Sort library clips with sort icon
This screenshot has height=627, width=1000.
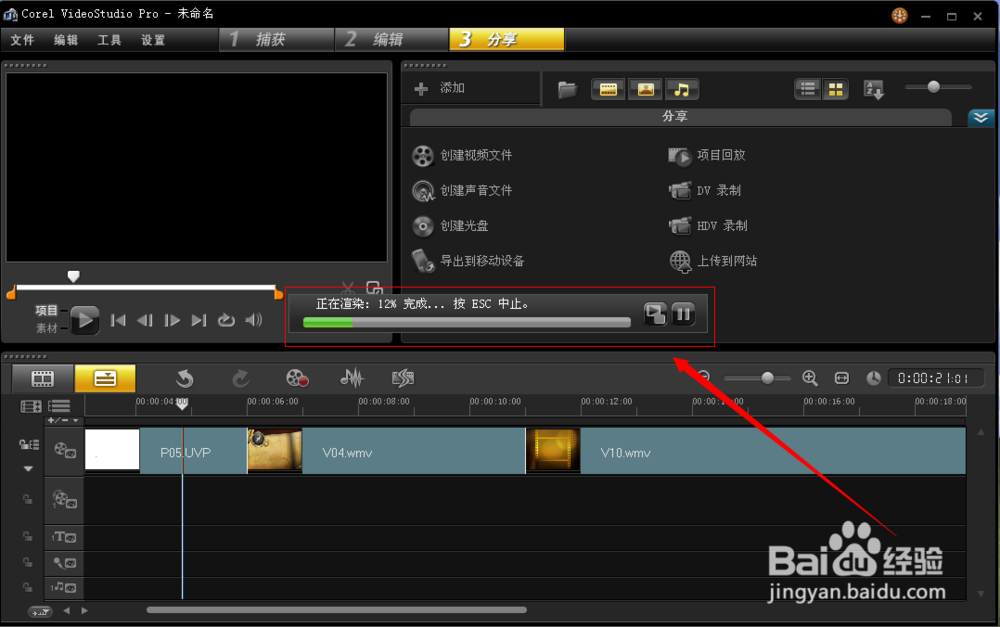tap(874, 90)
